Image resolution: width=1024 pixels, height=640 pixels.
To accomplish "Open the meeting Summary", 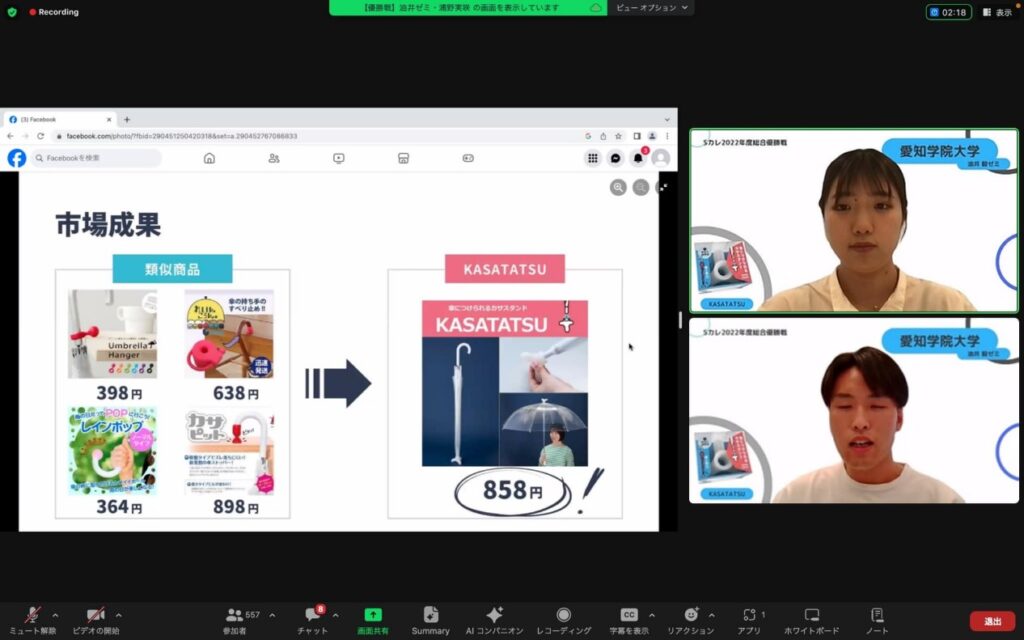I will point(430,620).
